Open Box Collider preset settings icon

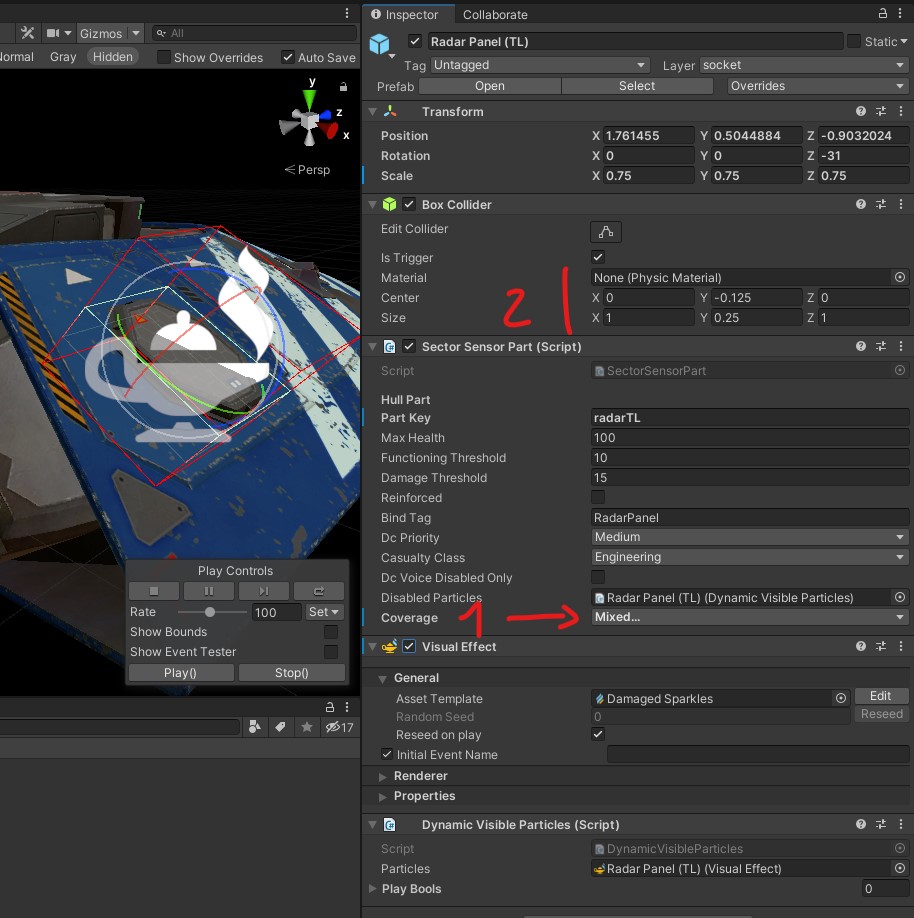pyautogui.click(x=881, y=204)
